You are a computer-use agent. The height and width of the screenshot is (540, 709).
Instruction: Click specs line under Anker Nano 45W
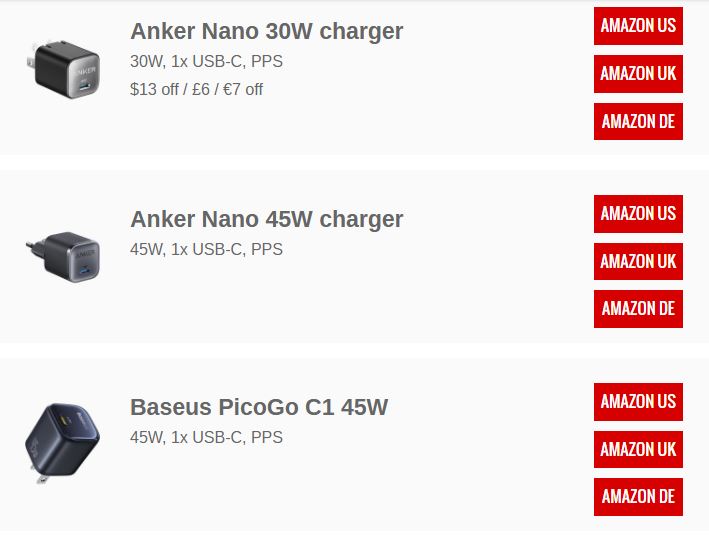click(206, 249)
